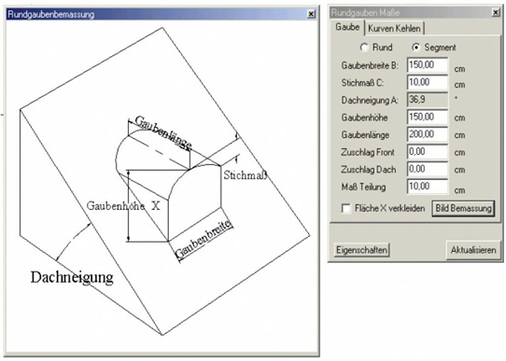Screen dimensions: 506x361
Task: Select the Gaubenhöhe input field
Action: pyautogui.click(x=427, y=117)
